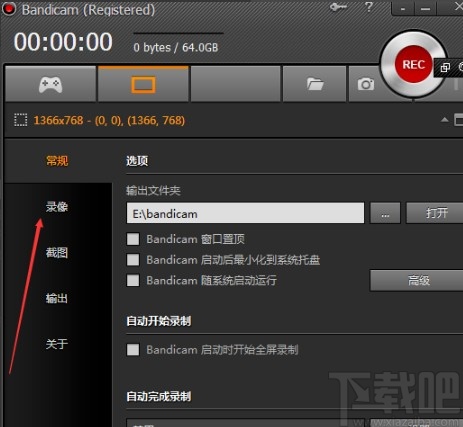Click the 输出文件夹 label
Screen dimensions: 463x427
tap(153, 191)
